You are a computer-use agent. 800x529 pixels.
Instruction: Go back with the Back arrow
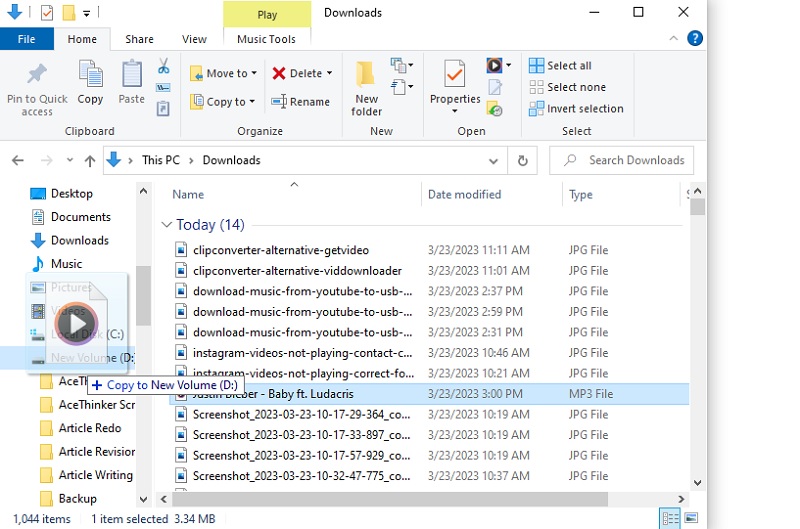click(x=18, y=161)
